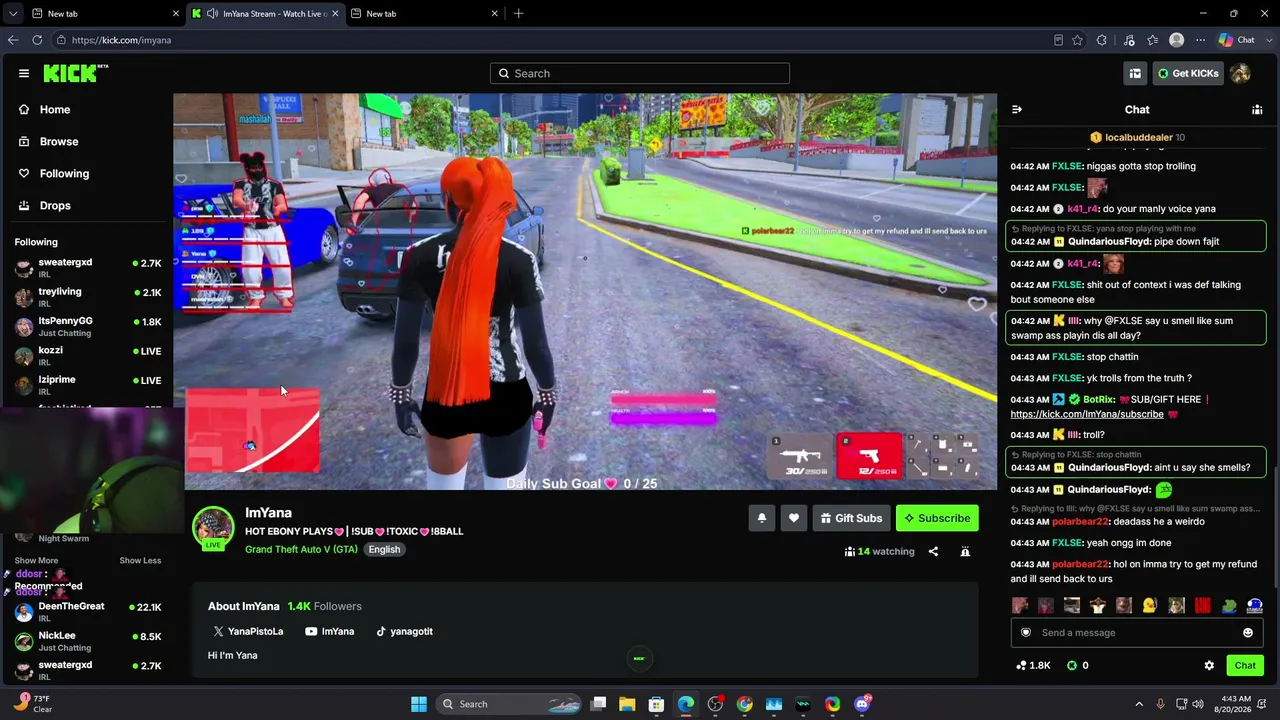Expand followed channels with Show More
Screen dimensions: 1280x720
[x=36, y=561]
